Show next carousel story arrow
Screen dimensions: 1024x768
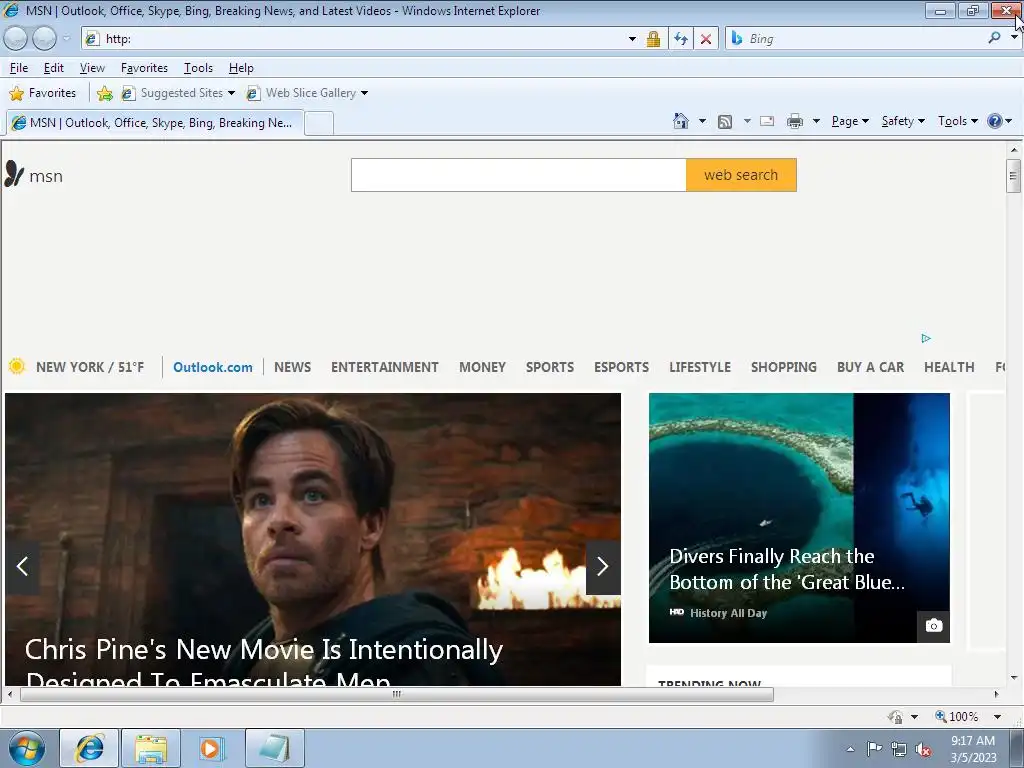(603, 566)
